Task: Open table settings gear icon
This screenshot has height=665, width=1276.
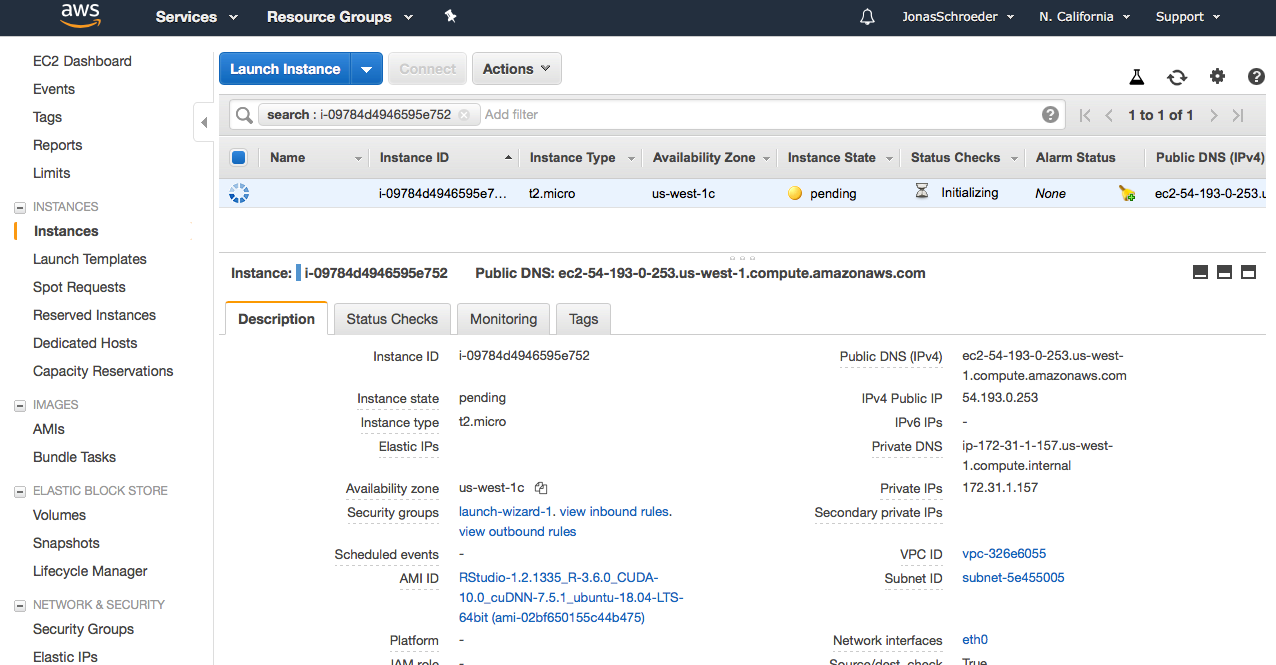Action: (1217, 77)
